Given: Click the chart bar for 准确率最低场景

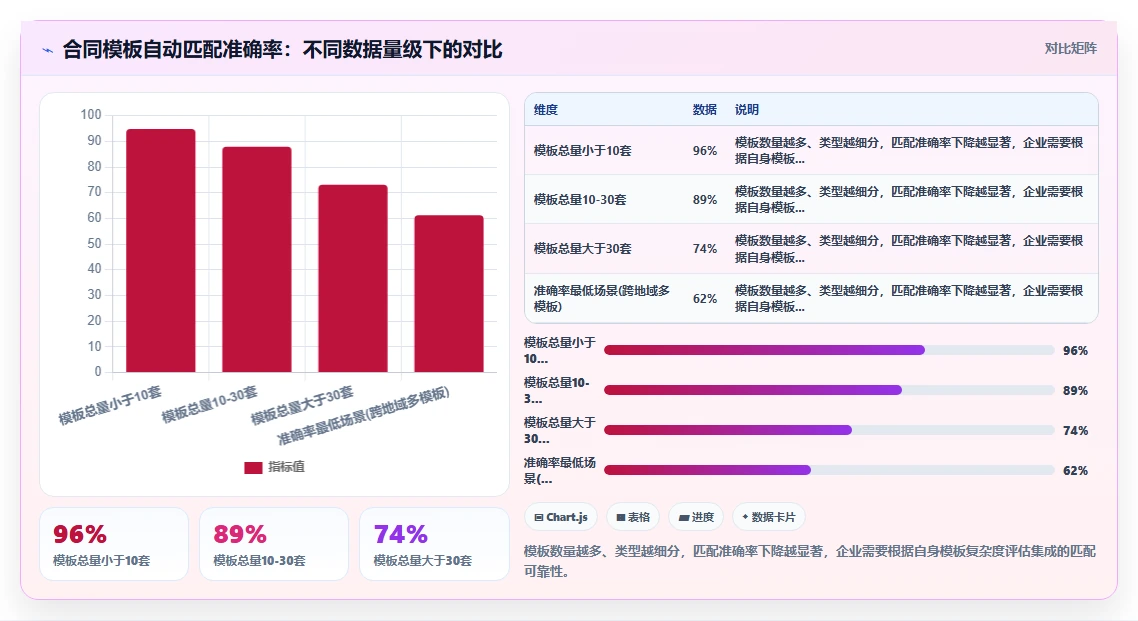Looking at the screenshot, I should point(449,294).
